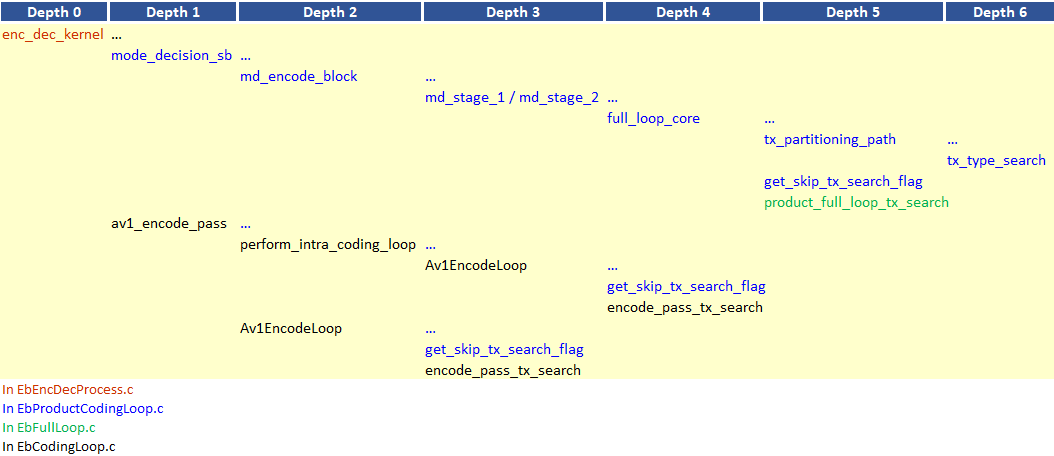
Task: Select md_encode_block in Depth 2
Action: [298, 76]
